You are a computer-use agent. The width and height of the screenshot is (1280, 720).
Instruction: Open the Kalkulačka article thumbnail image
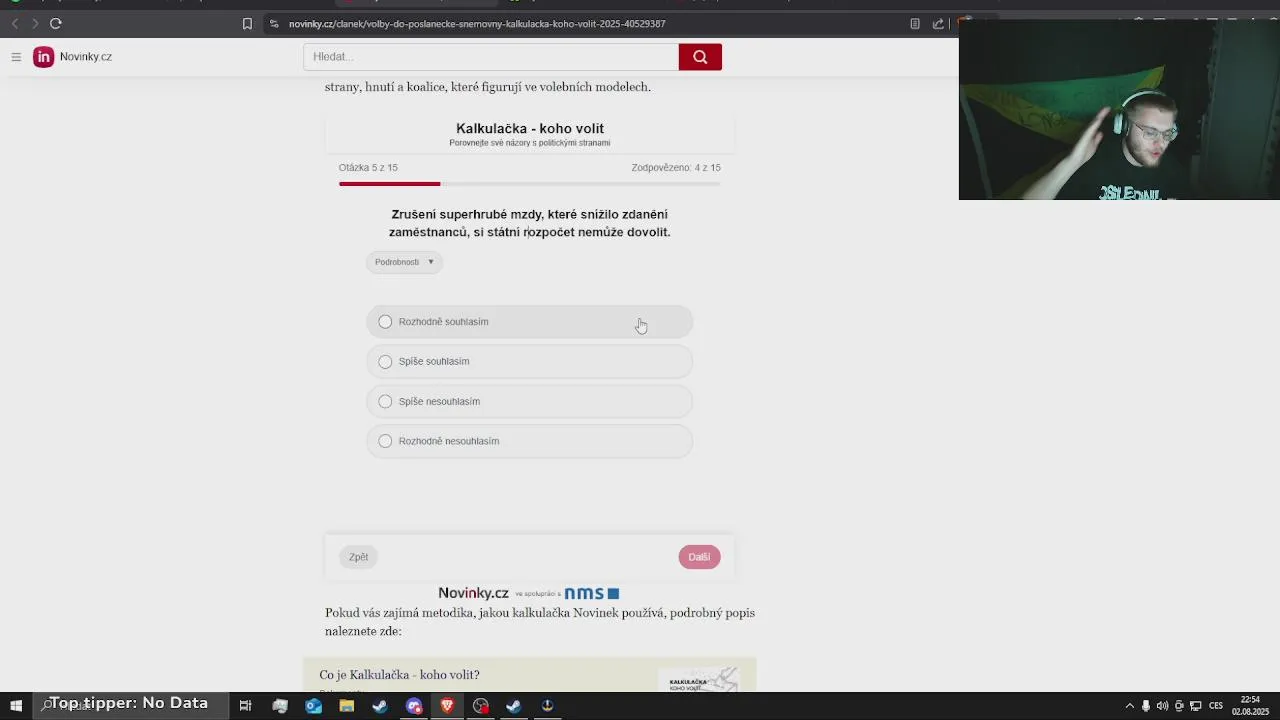coord(698,680)
